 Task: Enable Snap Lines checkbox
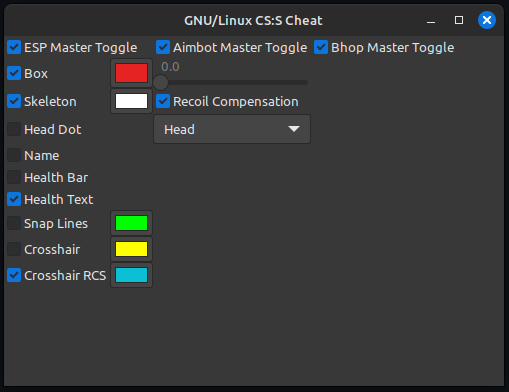(14, 223)
